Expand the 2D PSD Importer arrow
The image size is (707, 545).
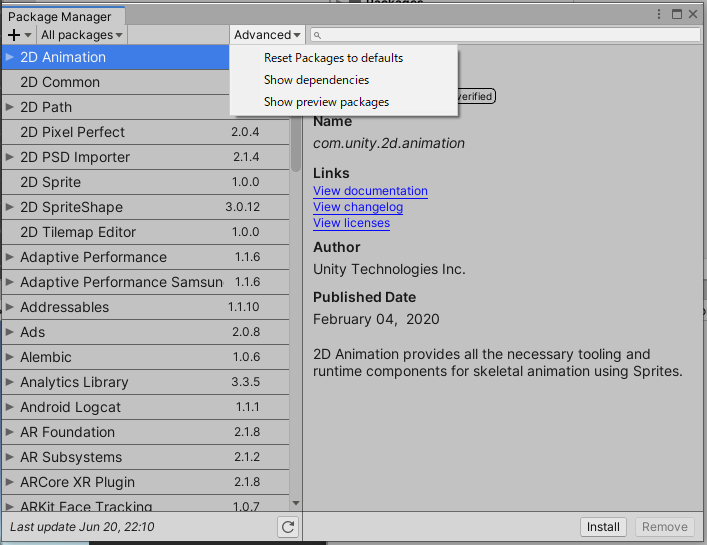[9, 157]
